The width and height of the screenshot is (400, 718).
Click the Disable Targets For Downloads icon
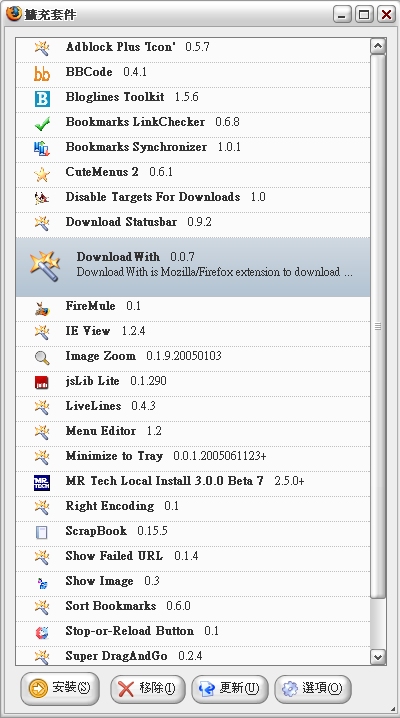click(x=42, y=198)
